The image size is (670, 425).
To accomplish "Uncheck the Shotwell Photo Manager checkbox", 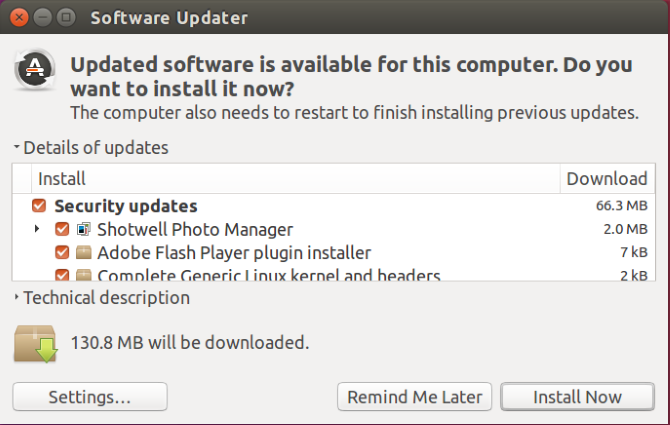I will point(62,229).
